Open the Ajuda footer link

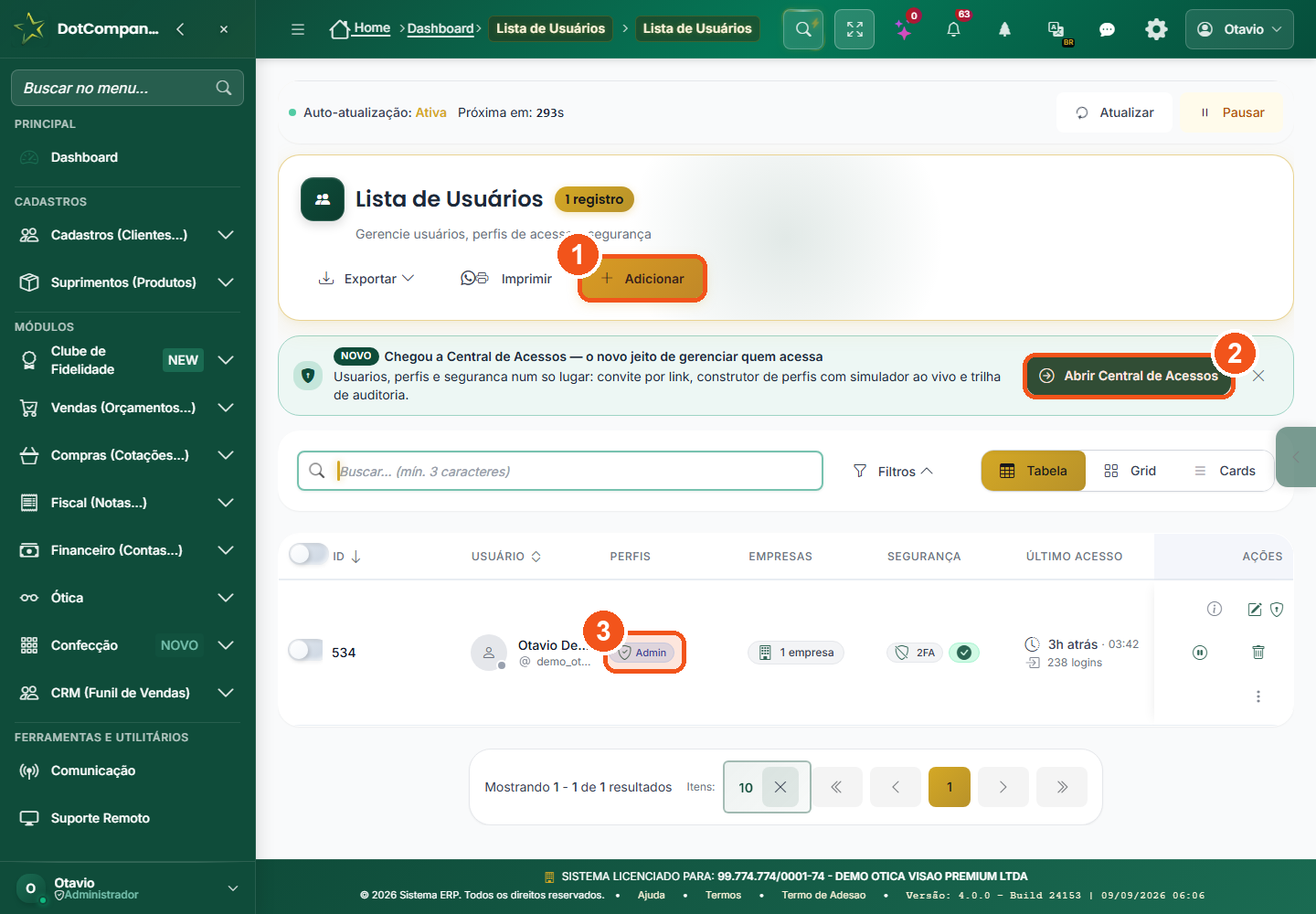pyautogui.click(x=651, y=895)
